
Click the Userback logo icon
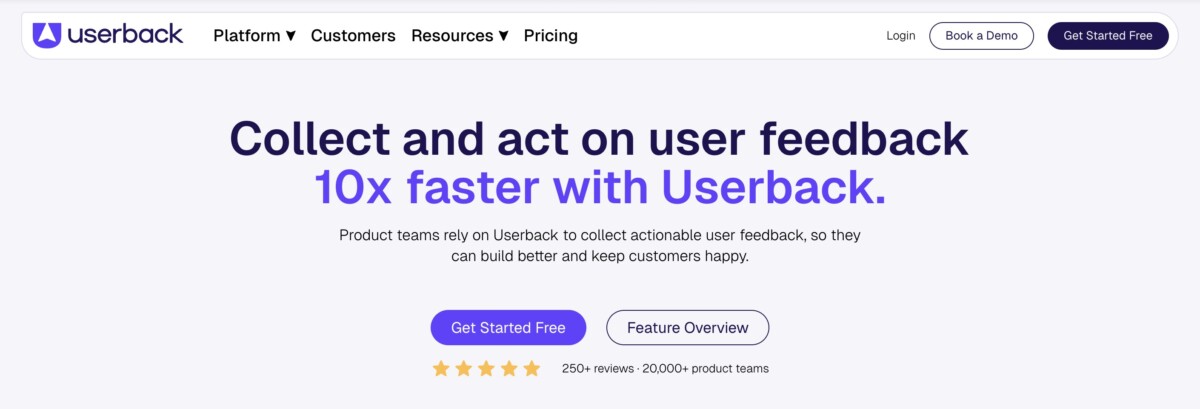(x=47, y=35)
